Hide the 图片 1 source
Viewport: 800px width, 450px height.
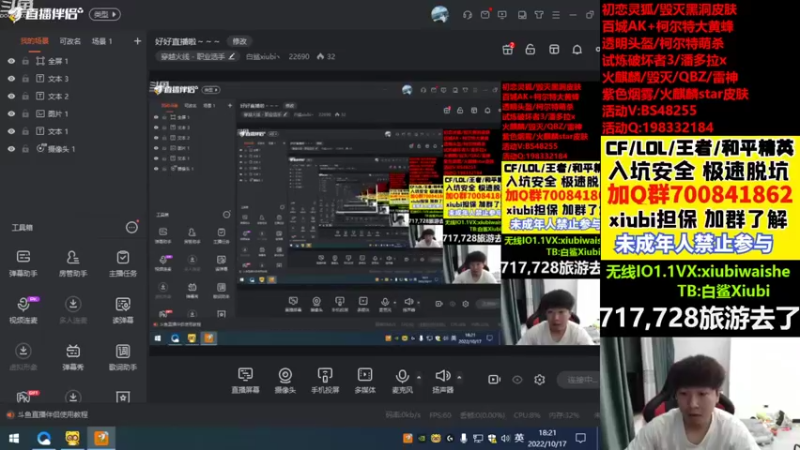(x=11, y=114)
